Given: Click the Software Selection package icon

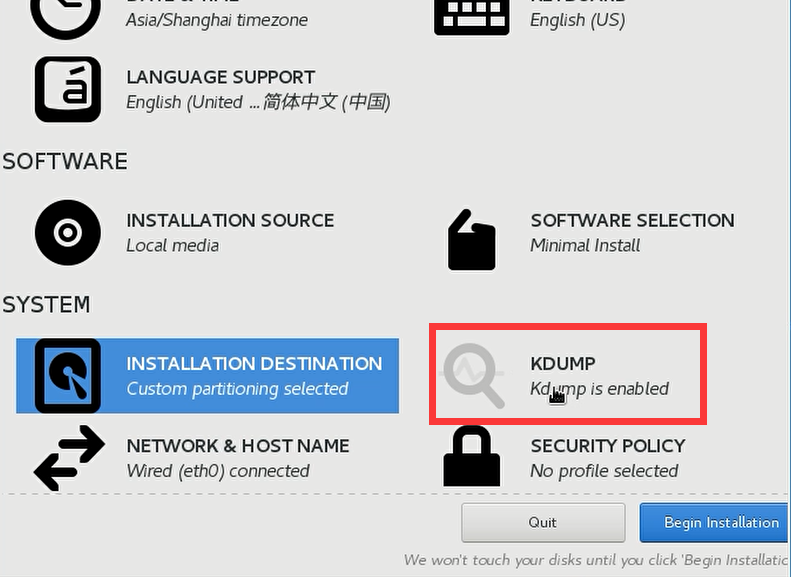Looking at the screenshot, I should tap(471, 240).
